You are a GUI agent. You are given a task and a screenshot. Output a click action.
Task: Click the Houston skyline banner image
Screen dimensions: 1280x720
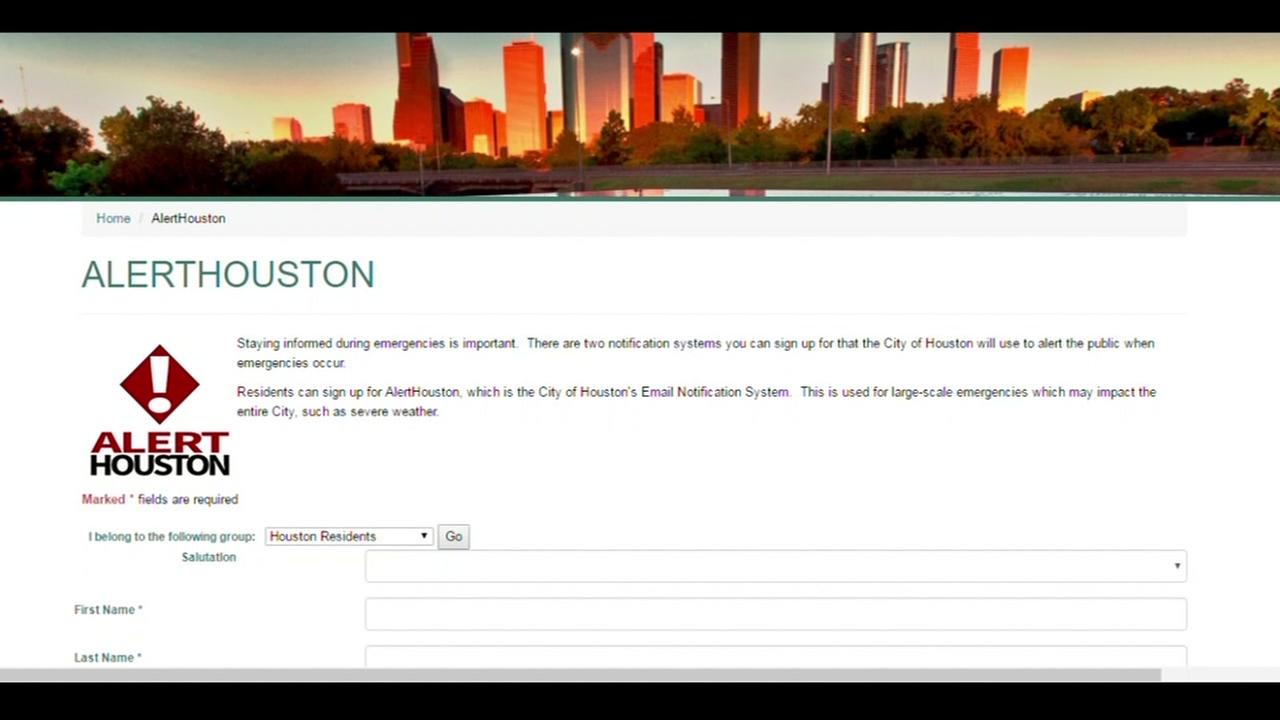click(640, 114)
